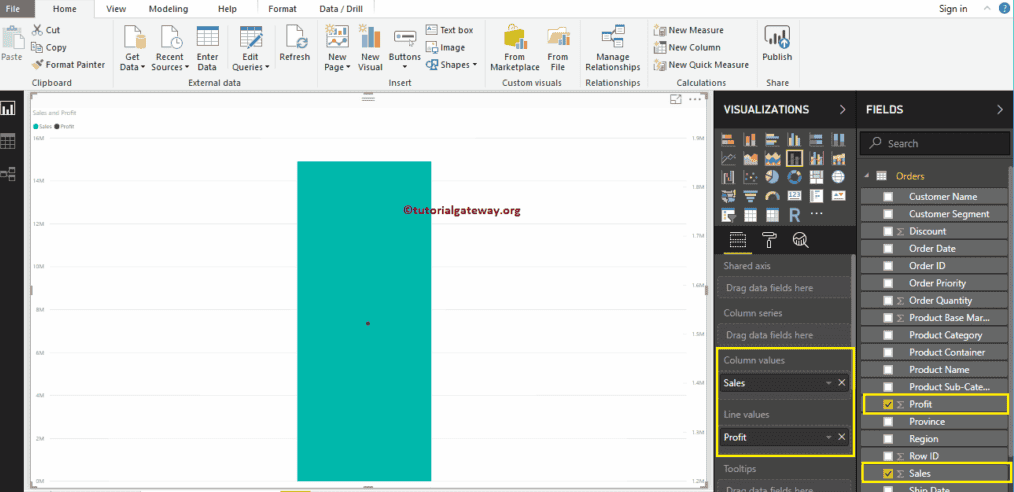1014x492 pixels.
Task: Select the KPI visual
Action: [x=838, y=196]
